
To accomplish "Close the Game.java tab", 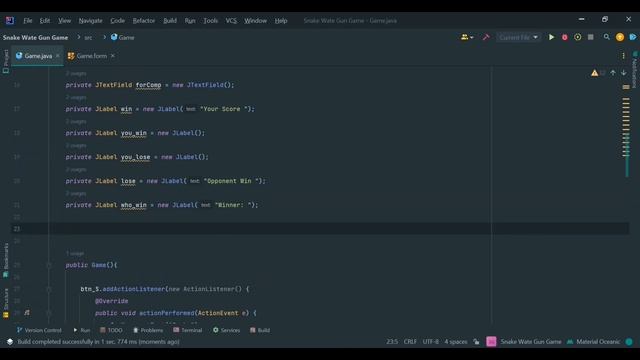I will point(58,56).
